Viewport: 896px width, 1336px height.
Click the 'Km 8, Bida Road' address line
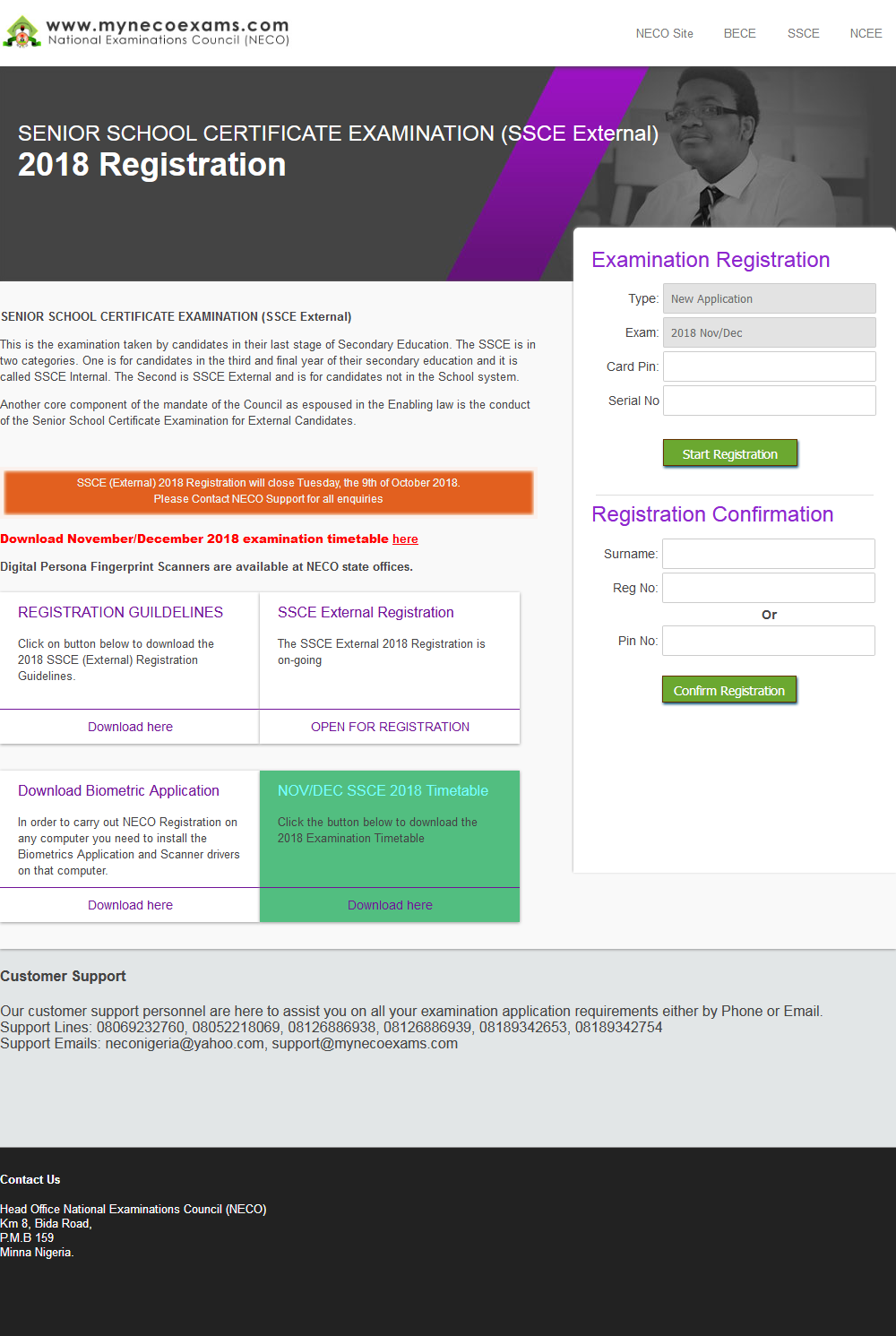[46, 1223]
